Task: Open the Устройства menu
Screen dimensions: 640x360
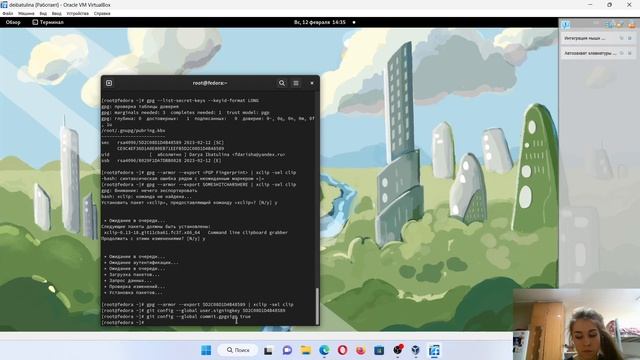Action: click(78, 13)
